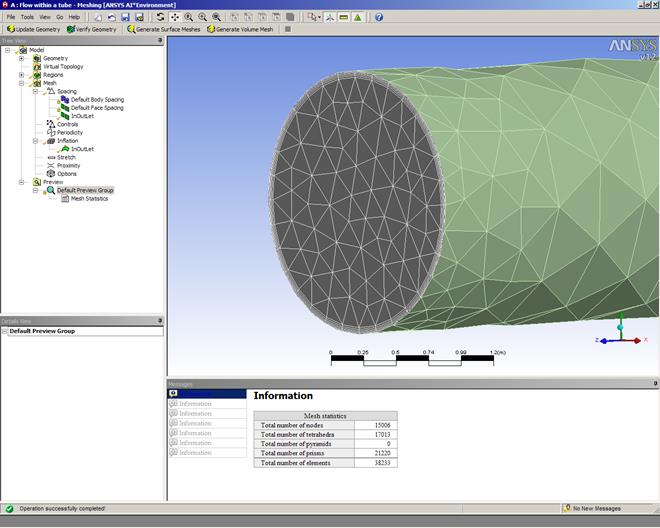
Task: Pin the Tree View panel
Action: coord(160,41)
